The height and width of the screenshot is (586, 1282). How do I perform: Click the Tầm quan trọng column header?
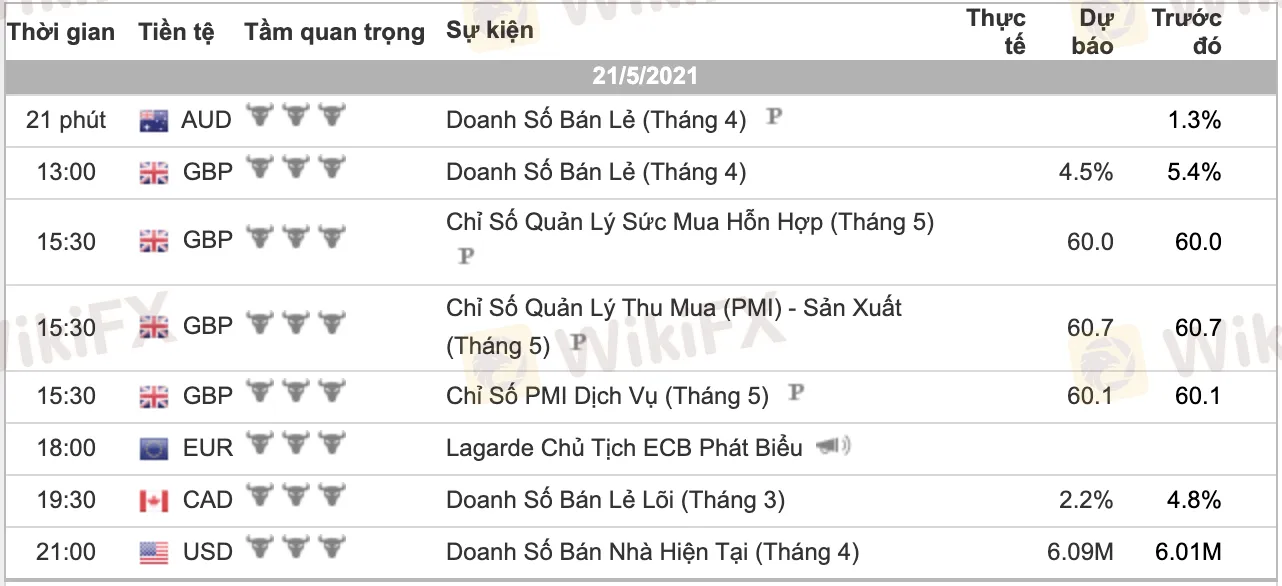click(334, 32)
